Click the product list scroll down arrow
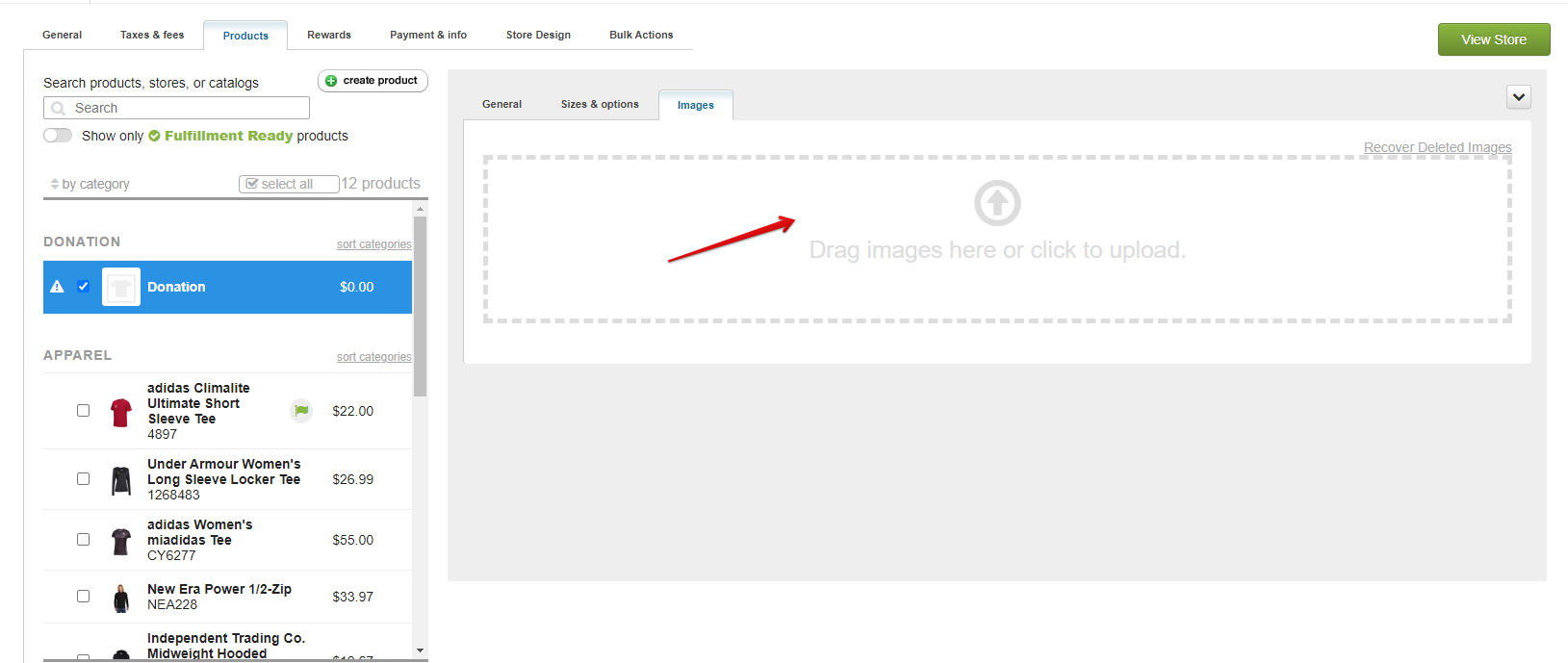Viewport: 1568px width, 663px height. [420, 650]
